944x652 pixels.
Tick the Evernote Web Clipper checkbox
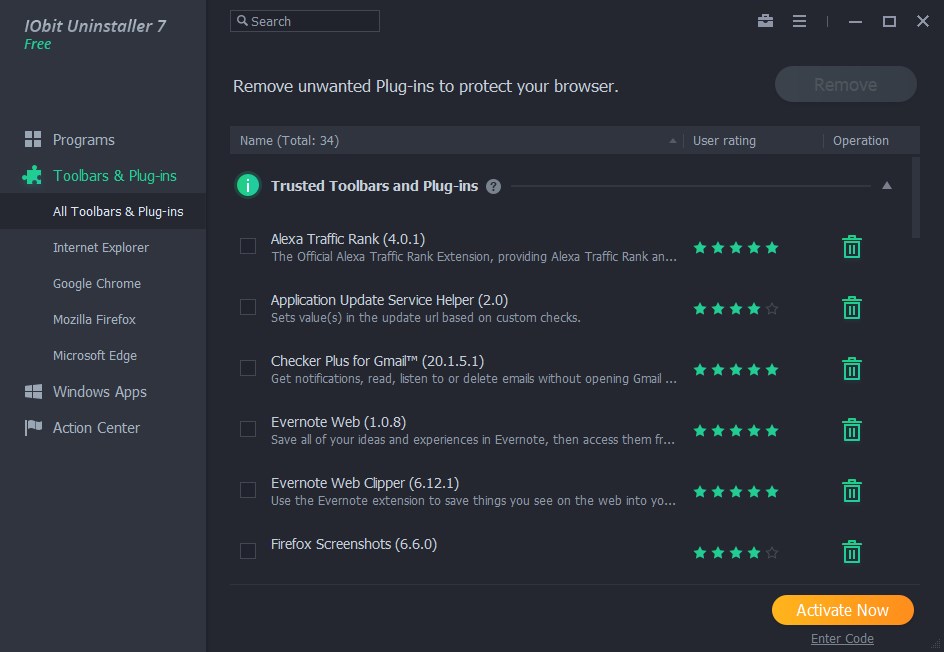tap(248, 490)
